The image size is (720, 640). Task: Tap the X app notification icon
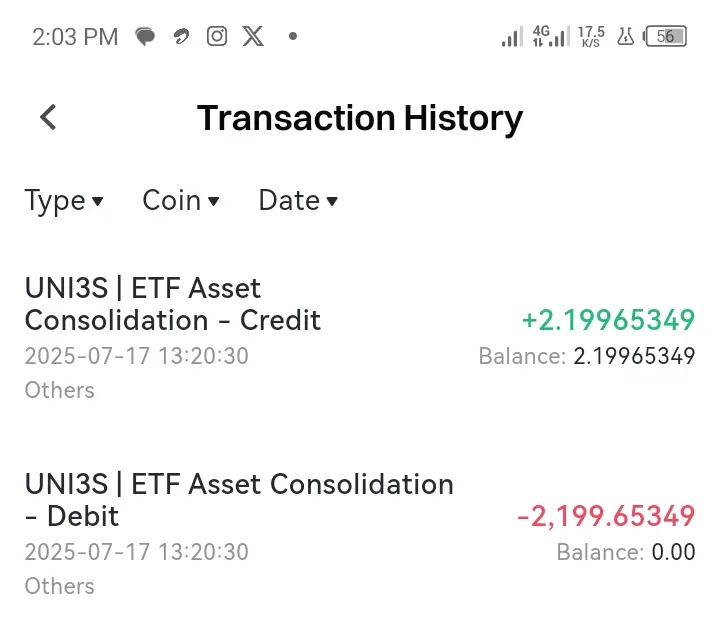pos(254,37)
